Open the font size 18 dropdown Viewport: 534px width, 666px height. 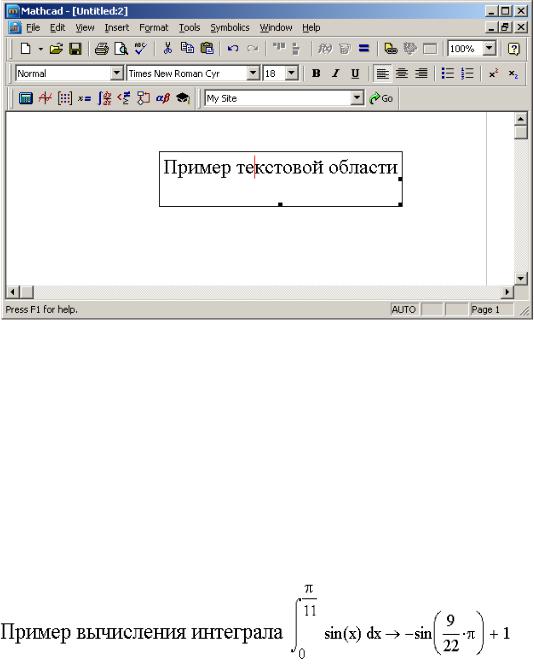[291, 73]
